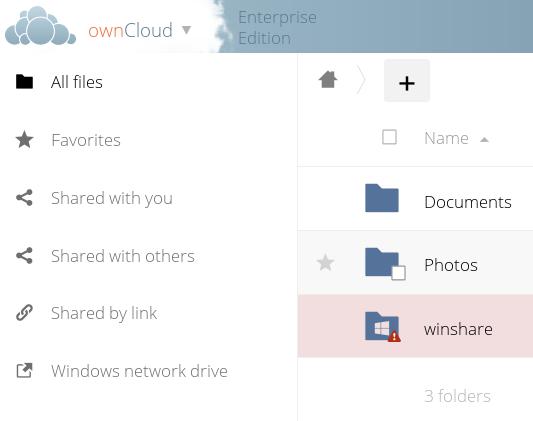Screen dimensions: 533x421
Task: Click the Enterprise Edition header text
Action: pyautogui.click(x=277, y=28)
